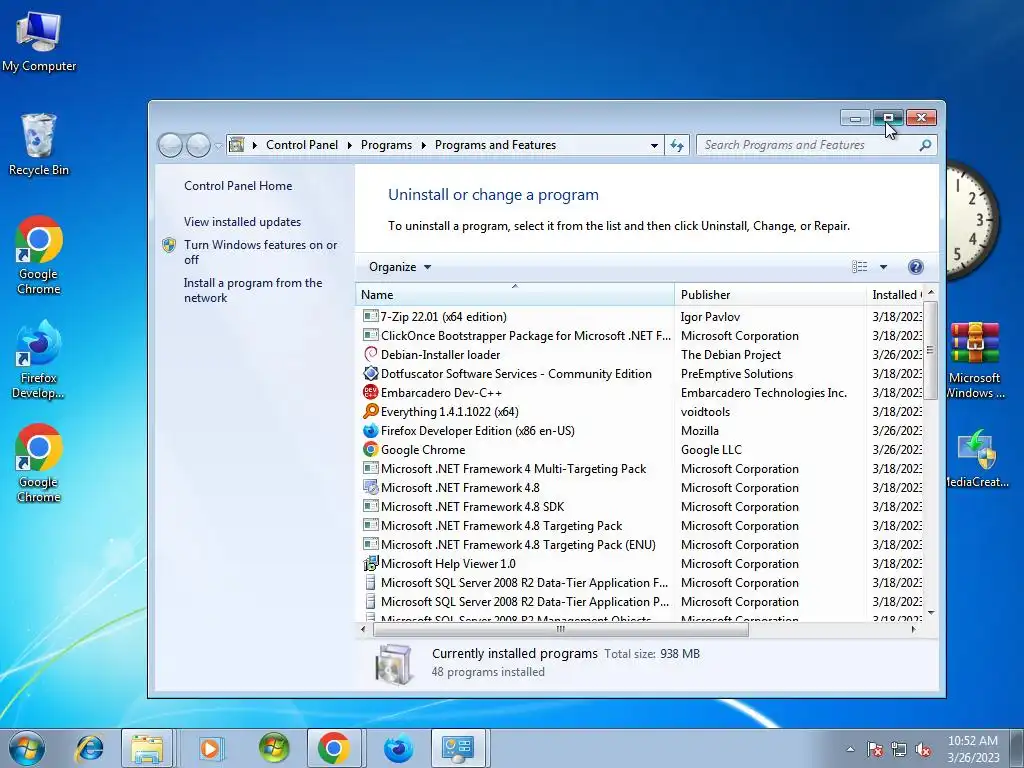Click the Everything search tool icon

point(370,411)
